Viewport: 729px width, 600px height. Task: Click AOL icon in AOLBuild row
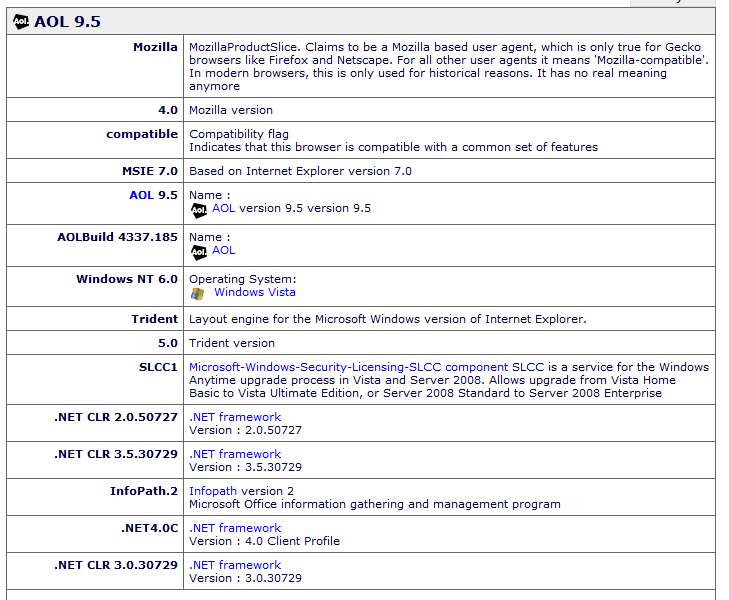(x=199, y=252)
